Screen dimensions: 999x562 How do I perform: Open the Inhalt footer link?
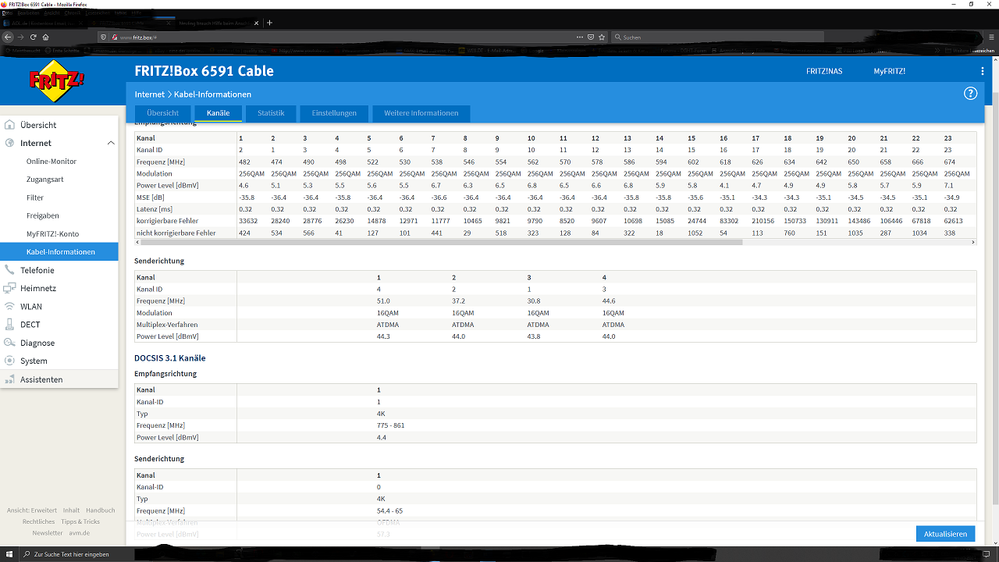point(71,510)
